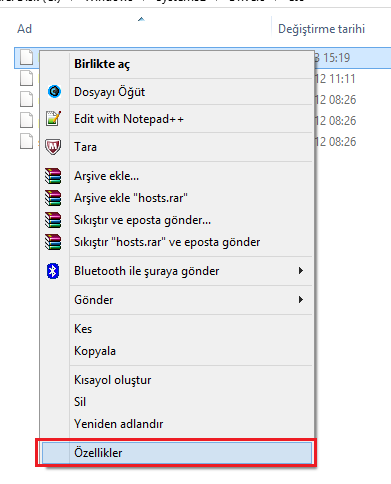391x484 pixels.
Task: Click the WinRAR icon beside Arşive ekle "hosts.rar"
Action: (53, 198)
